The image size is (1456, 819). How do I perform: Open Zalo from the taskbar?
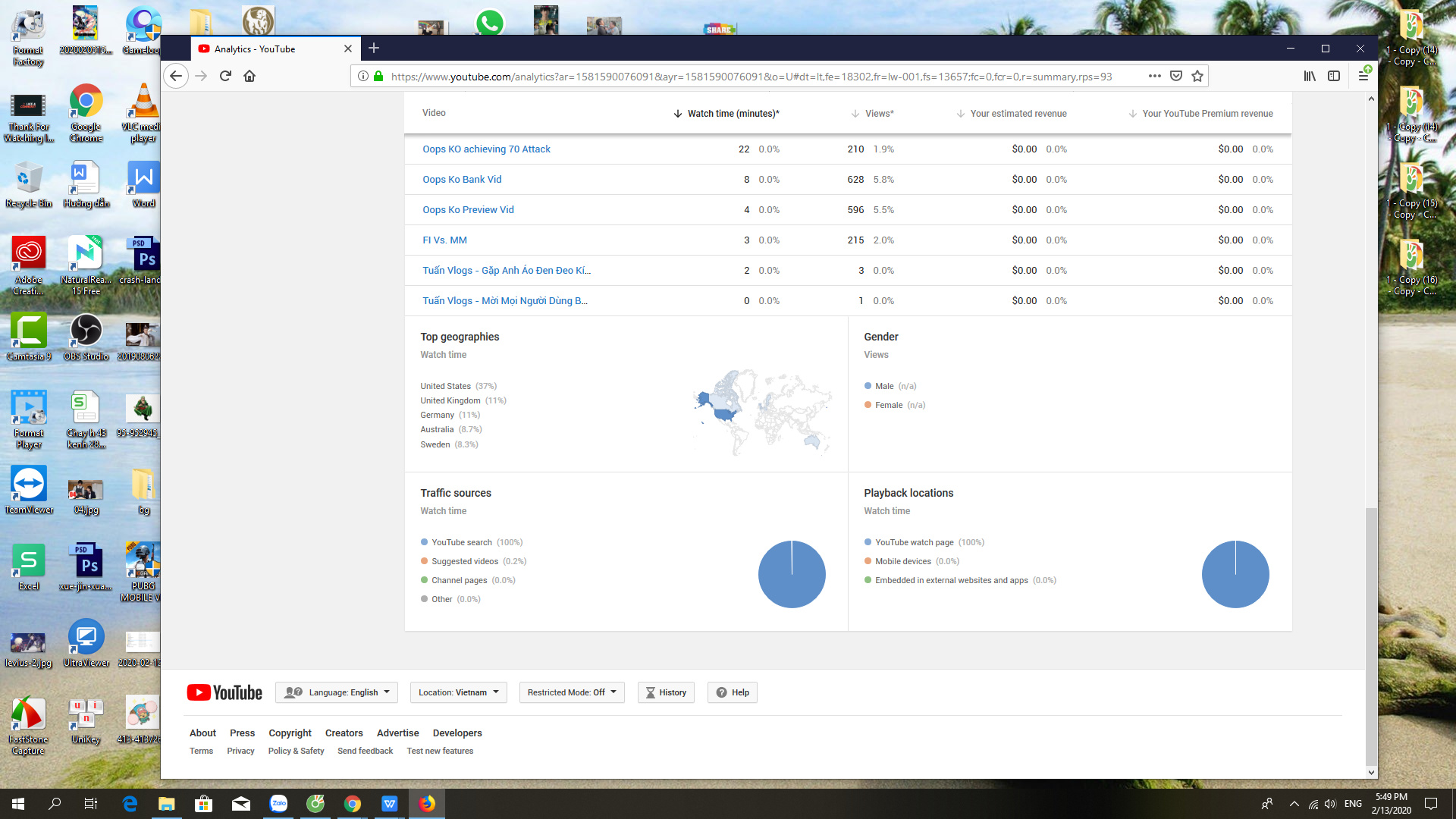(278, 804)
